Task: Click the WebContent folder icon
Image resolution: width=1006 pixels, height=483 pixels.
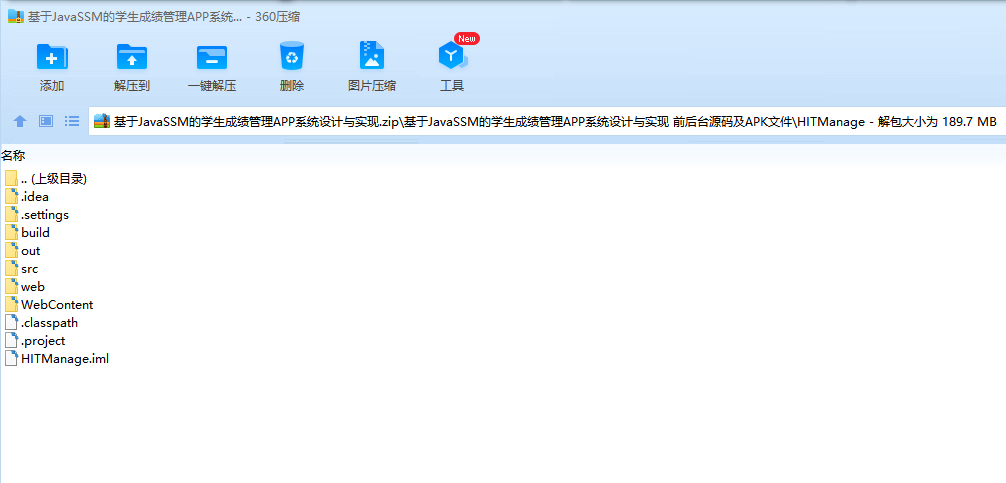Action: pyautogui.click(x=12, y=304)
